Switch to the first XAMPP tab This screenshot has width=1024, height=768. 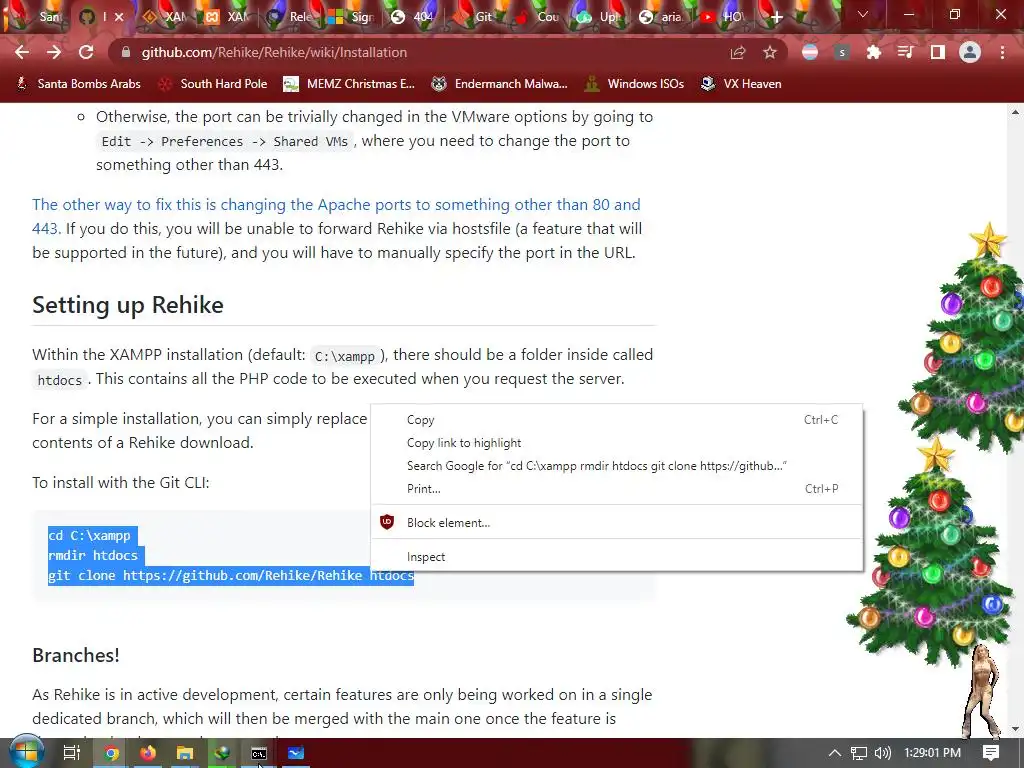(165, 17)
